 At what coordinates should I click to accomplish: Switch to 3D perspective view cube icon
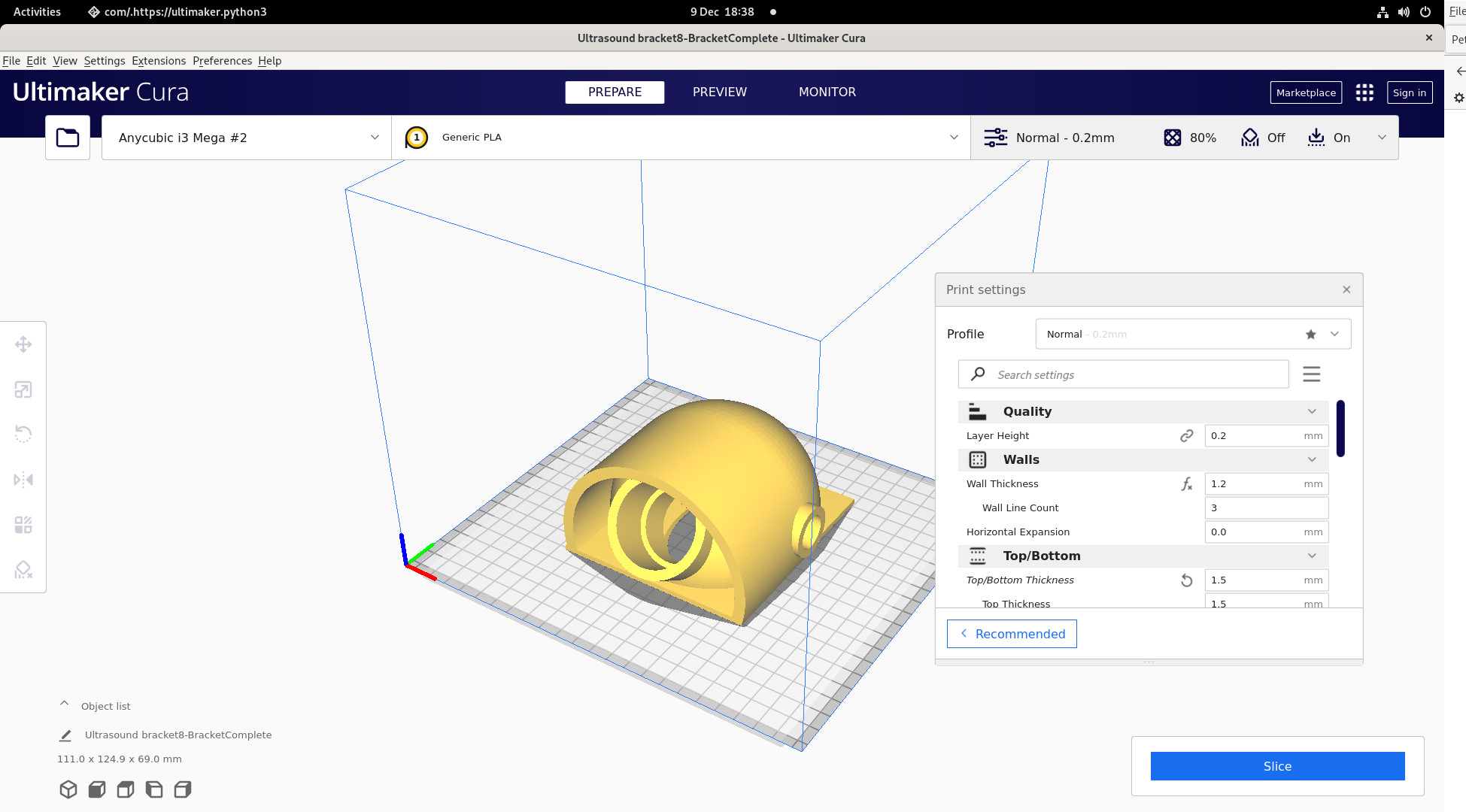(68, 789)
